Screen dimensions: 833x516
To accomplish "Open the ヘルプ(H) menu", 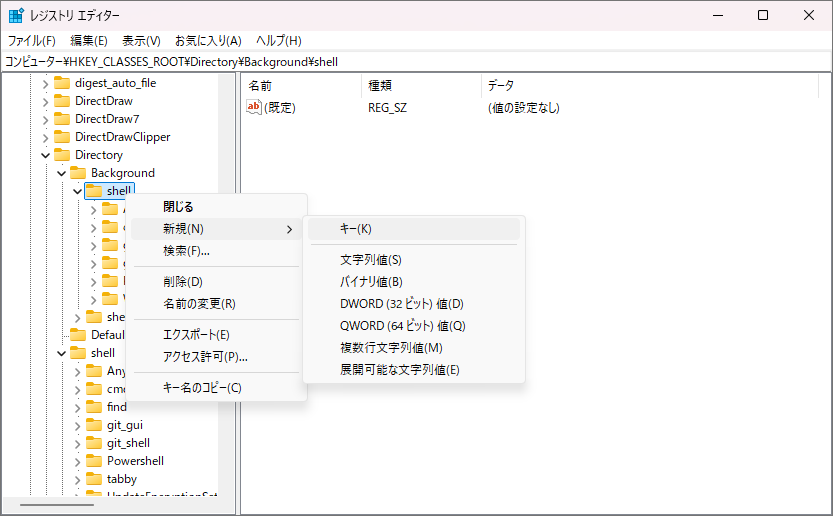I will click(279, 41).
